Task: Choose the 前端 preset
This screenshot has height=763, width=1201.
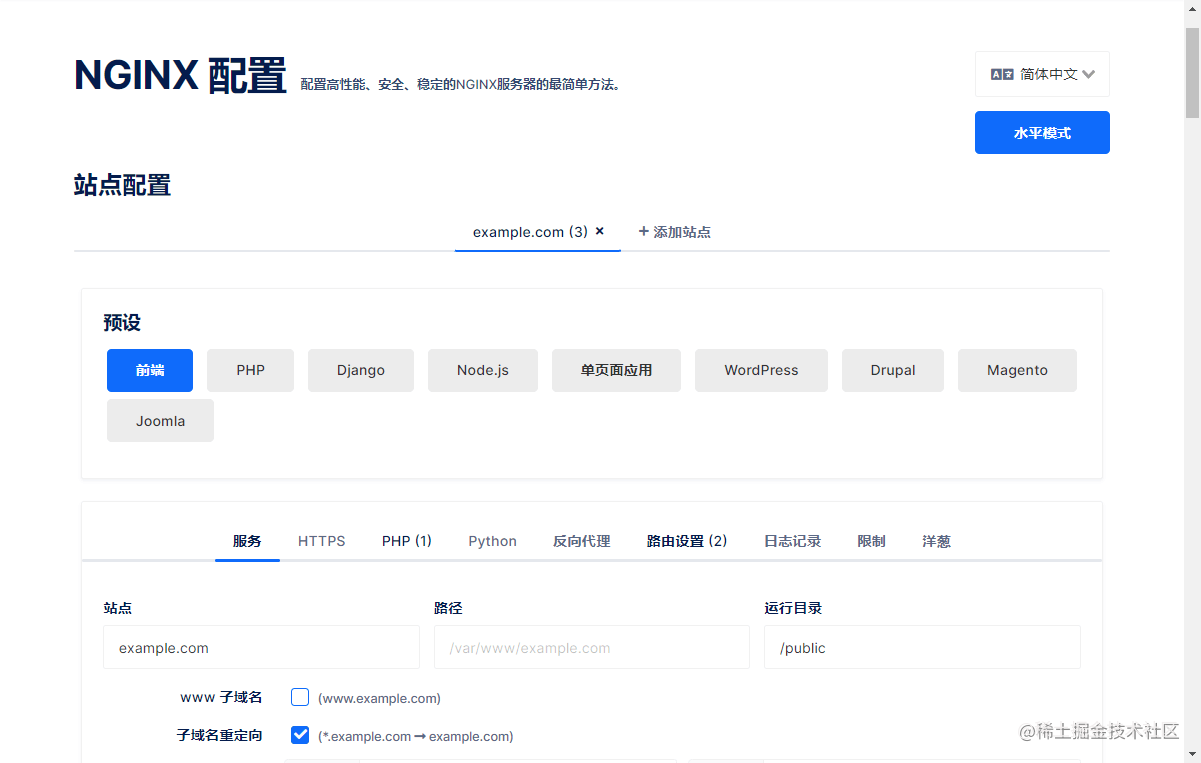Action: pos(150,370)
